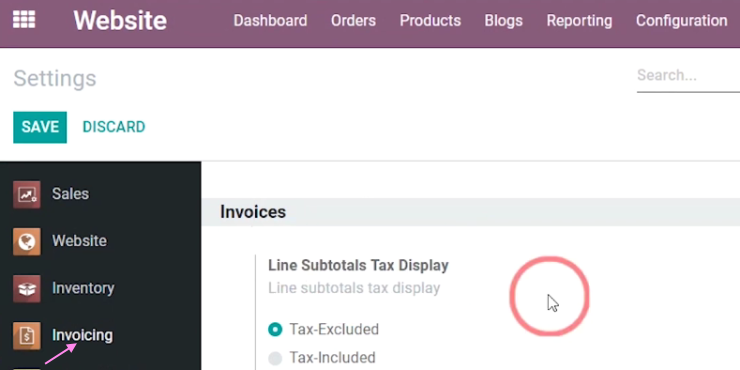The image size is (740, 370).
Task: Select the Tax-Excluded radio option
Action: tap(275, 329)
